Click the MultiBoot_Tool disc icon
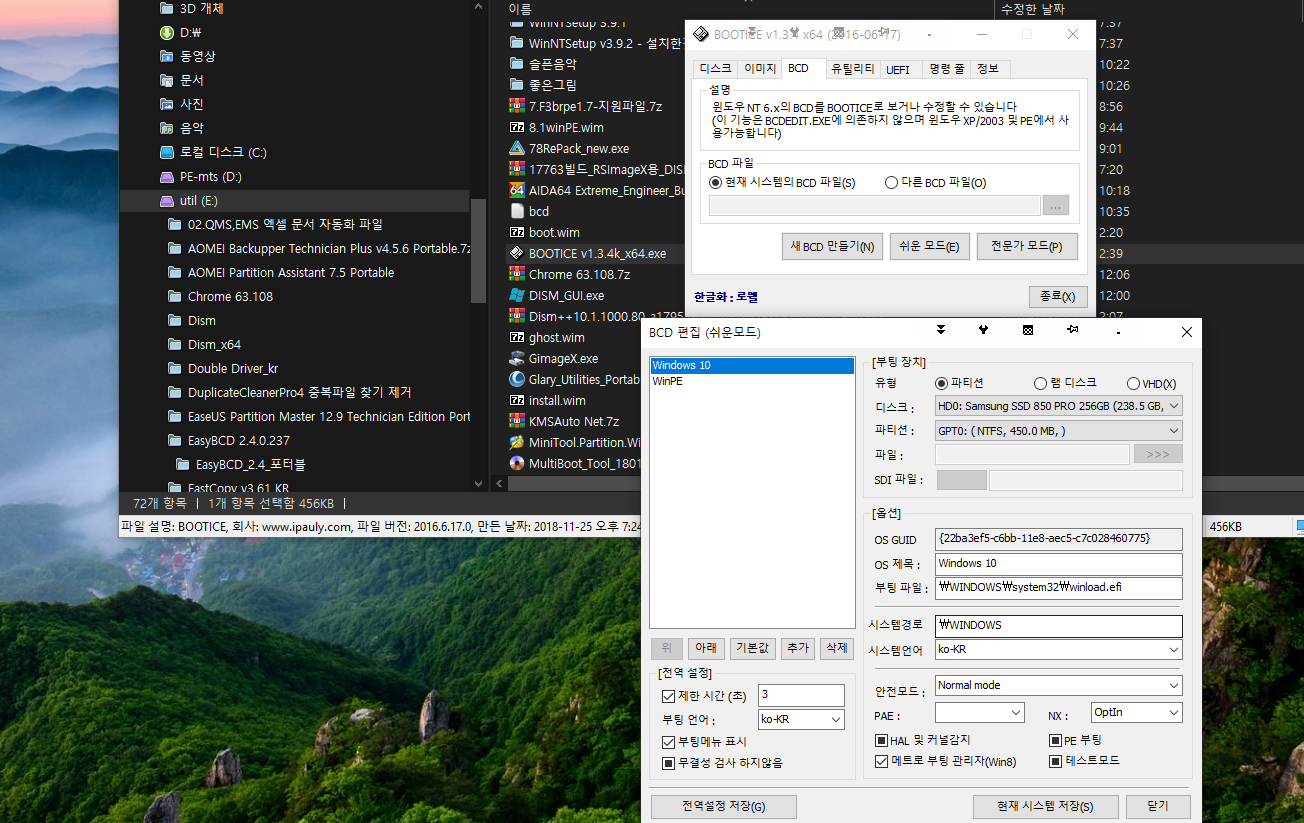 (517, 463)
